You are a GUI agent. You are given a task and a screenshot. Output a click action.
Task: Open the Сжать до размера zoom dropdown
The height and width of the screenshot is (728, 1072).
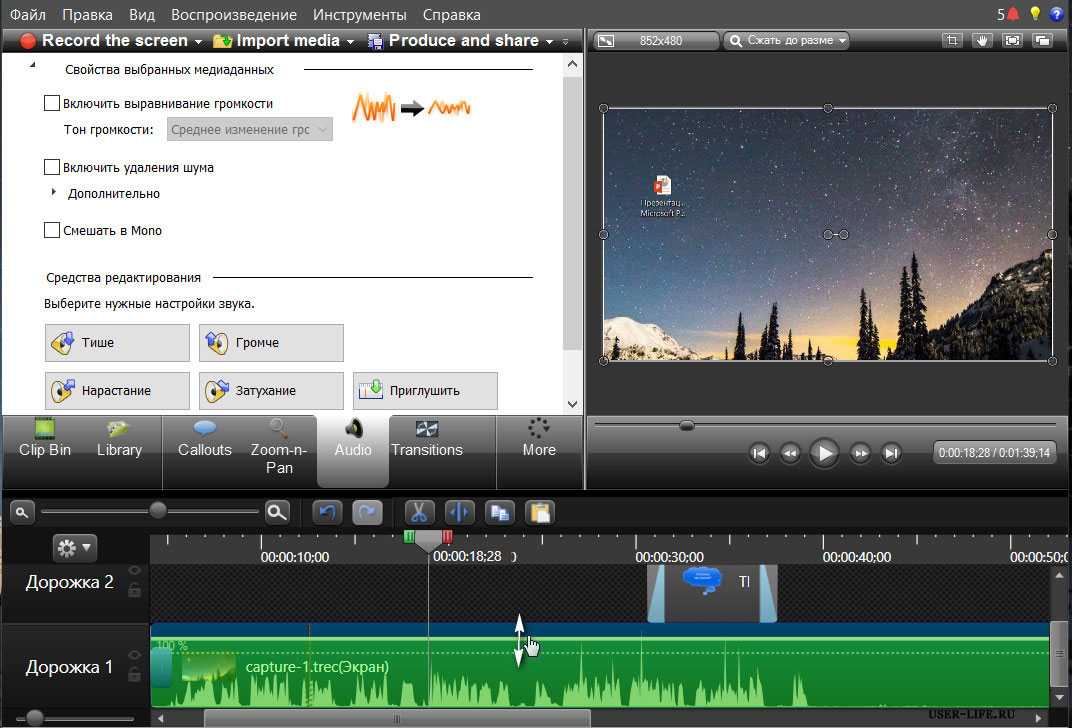tap(786, 41)
